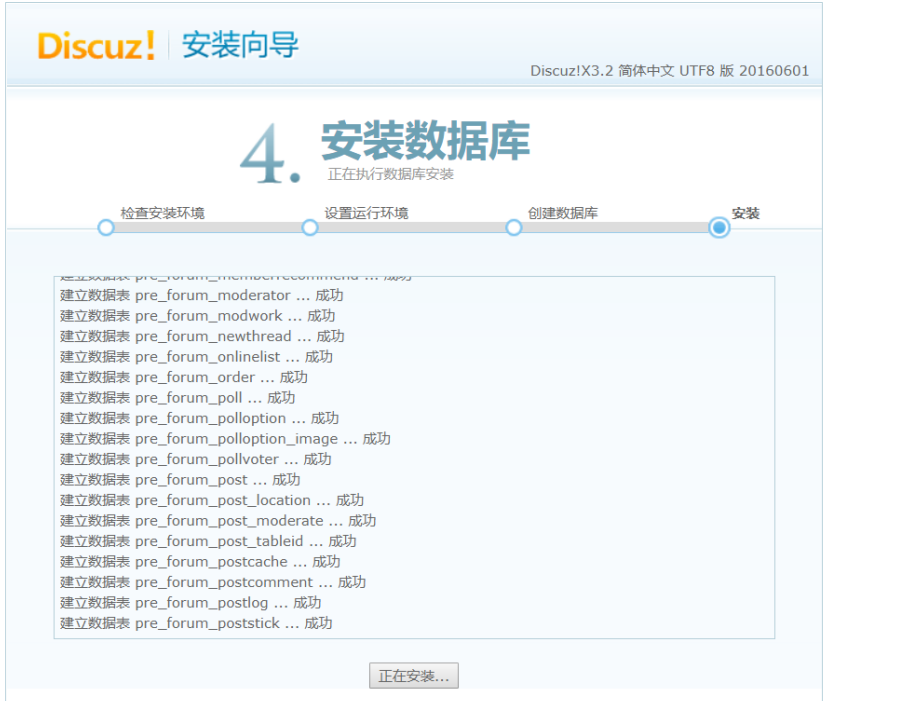Click log line pre_forum_modwork
Viewport: 904px width, 701px height.
198,316
